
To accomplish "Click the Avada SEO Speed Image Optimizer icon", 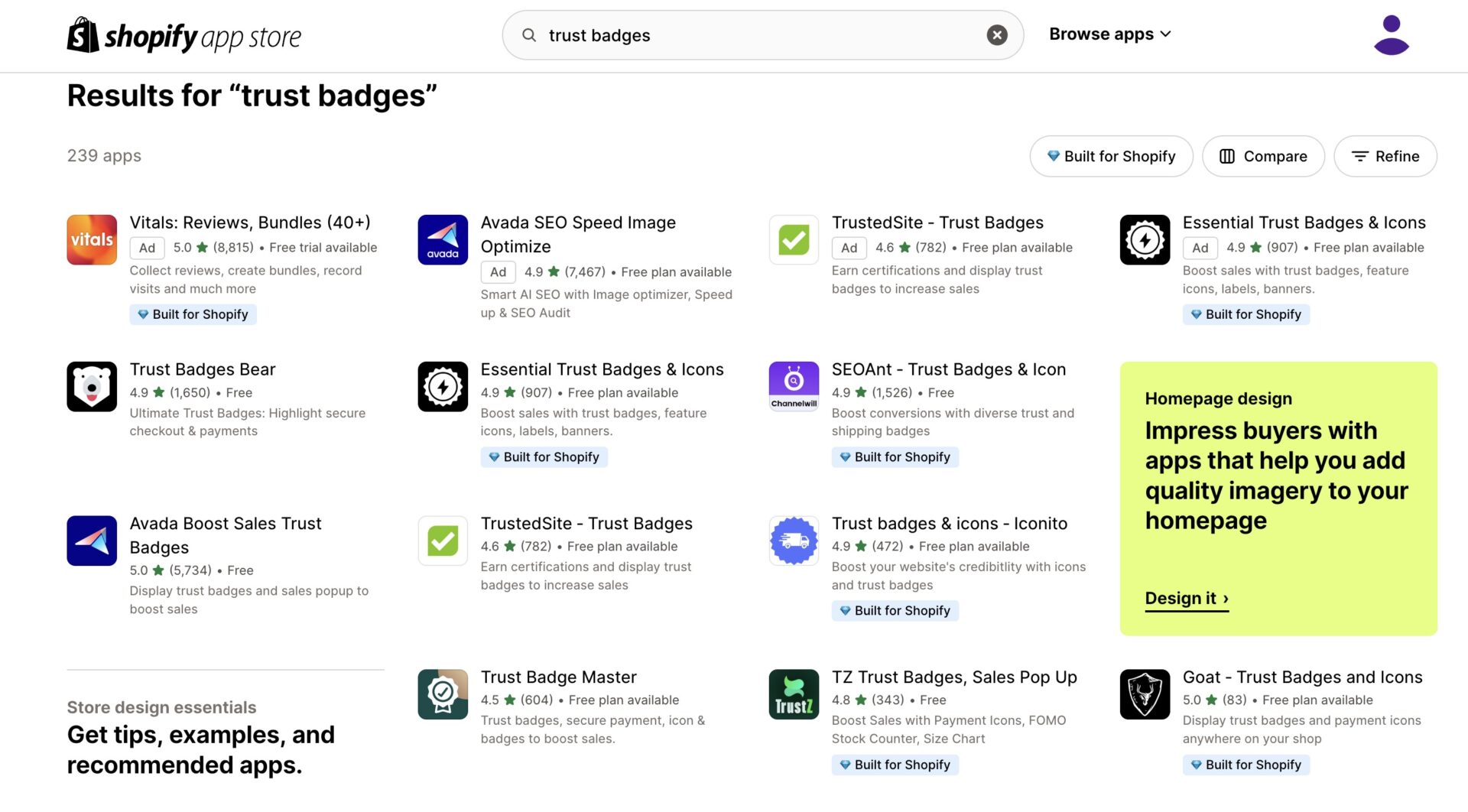I will coord(443,240).
